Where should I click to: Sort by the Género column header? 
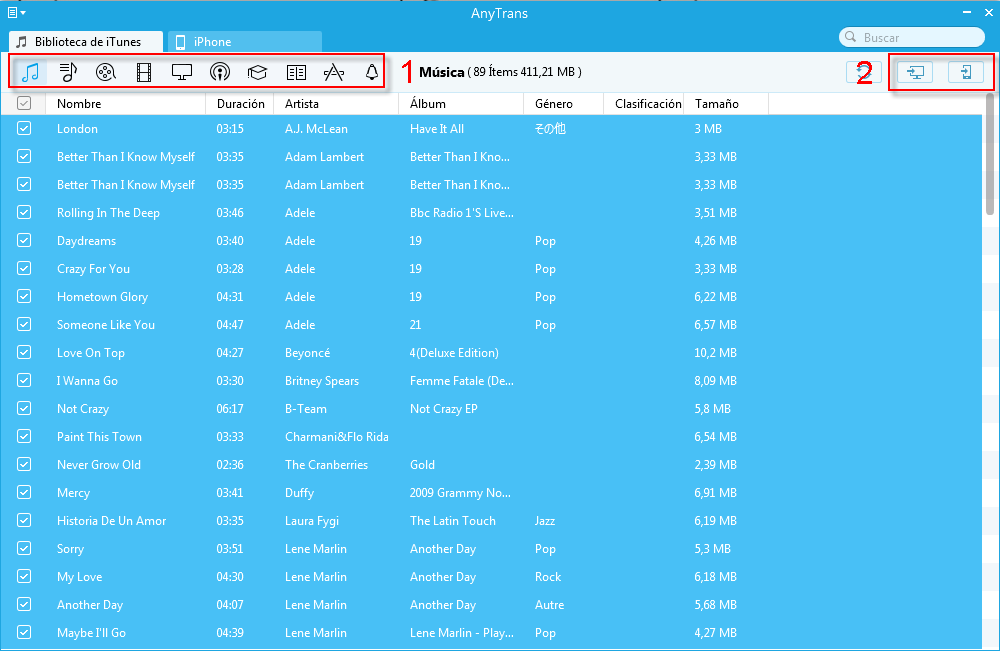click(564, 103)
